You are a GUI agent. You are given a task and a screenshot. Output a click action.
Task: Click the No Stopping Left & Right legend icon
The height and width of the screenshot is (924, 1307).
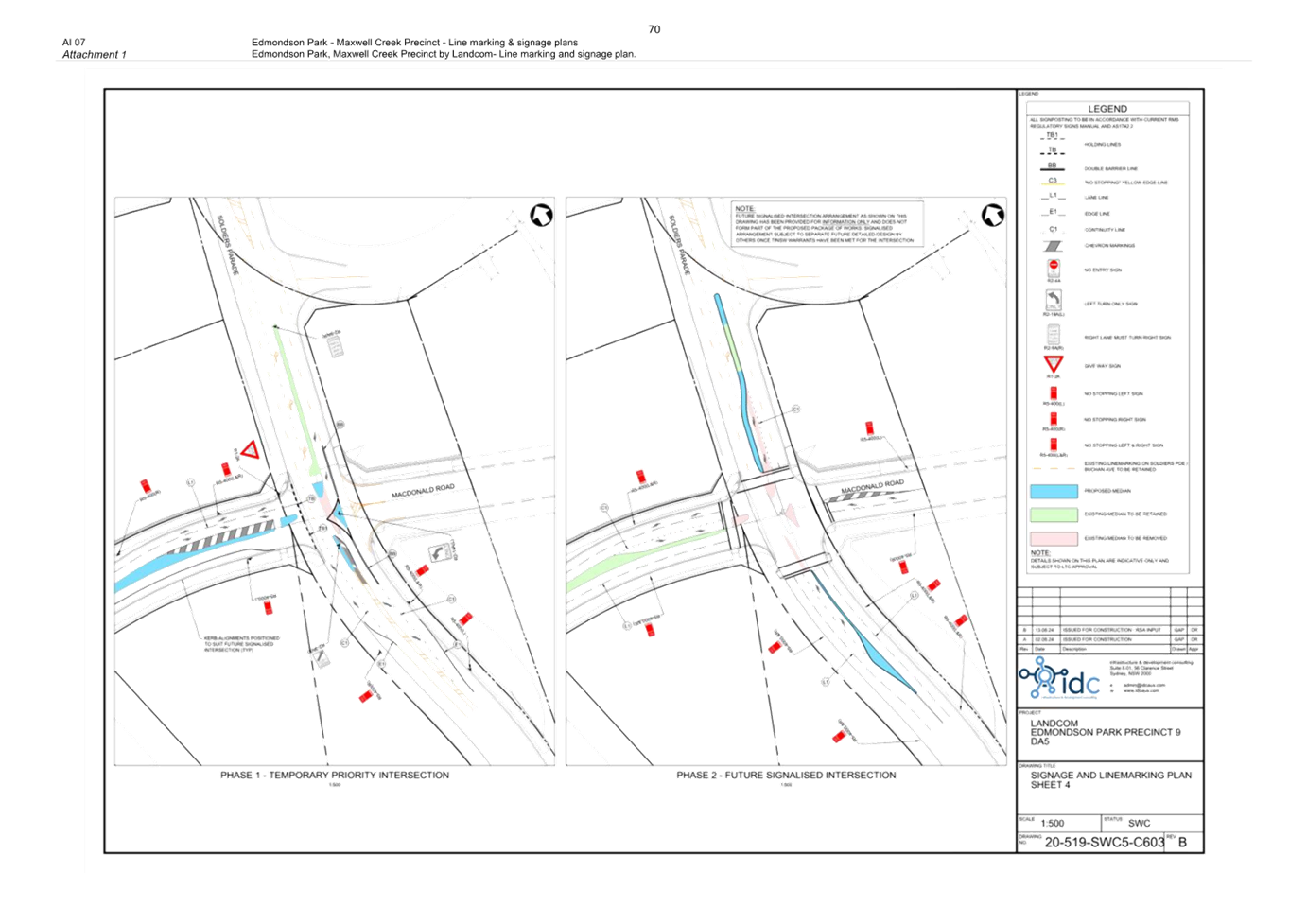pos(1053,445)
